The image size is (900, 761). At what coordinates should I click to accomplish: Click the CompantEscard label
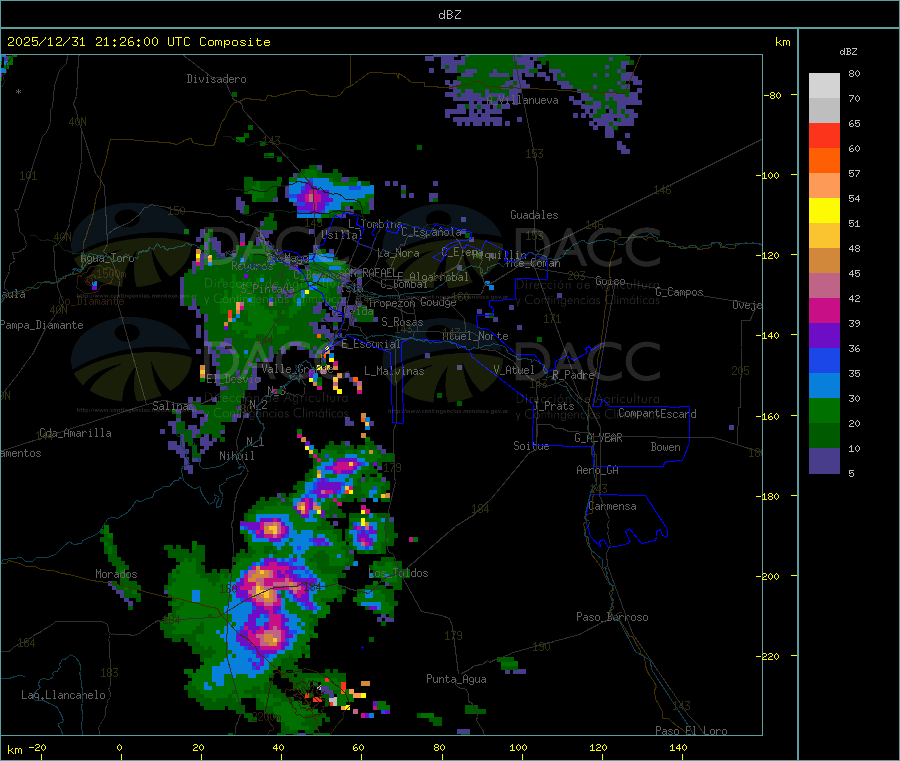coord(657,414)
